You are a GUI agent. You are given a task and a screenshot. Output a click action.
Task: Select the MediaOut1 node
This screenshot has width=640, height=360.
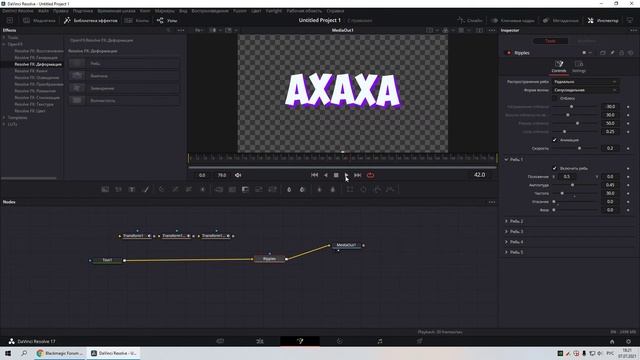[346, 245]
